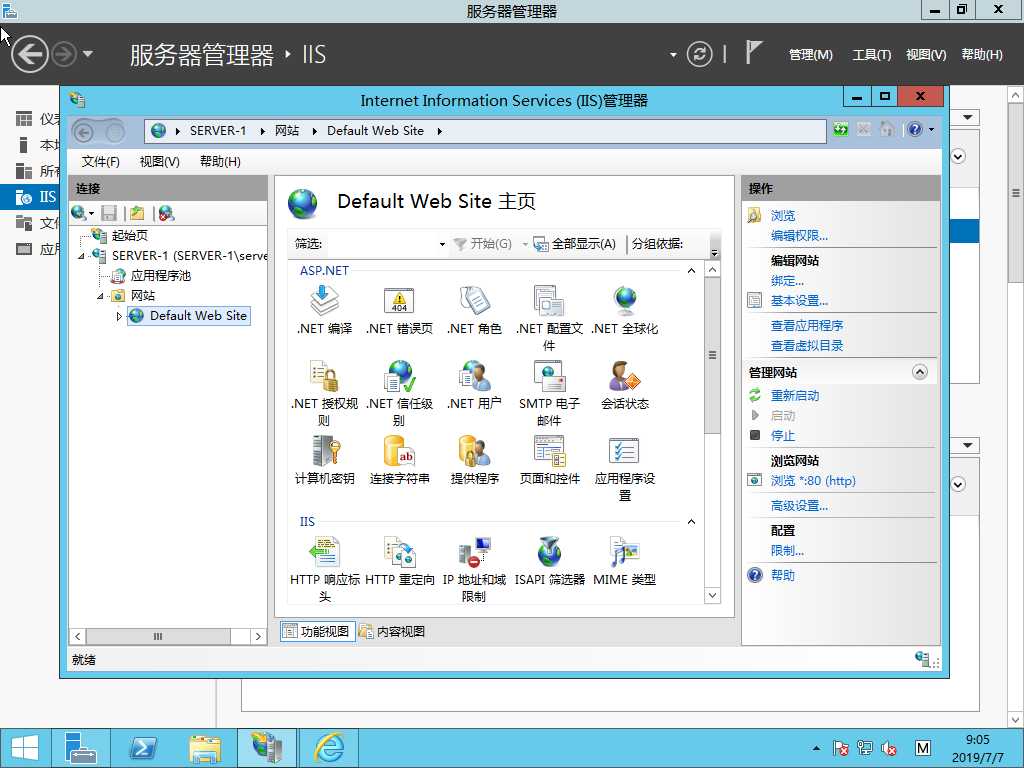The image size is (1024, 768).
Task: Switch to the 内容视图 tab
Action: point(392,632)
